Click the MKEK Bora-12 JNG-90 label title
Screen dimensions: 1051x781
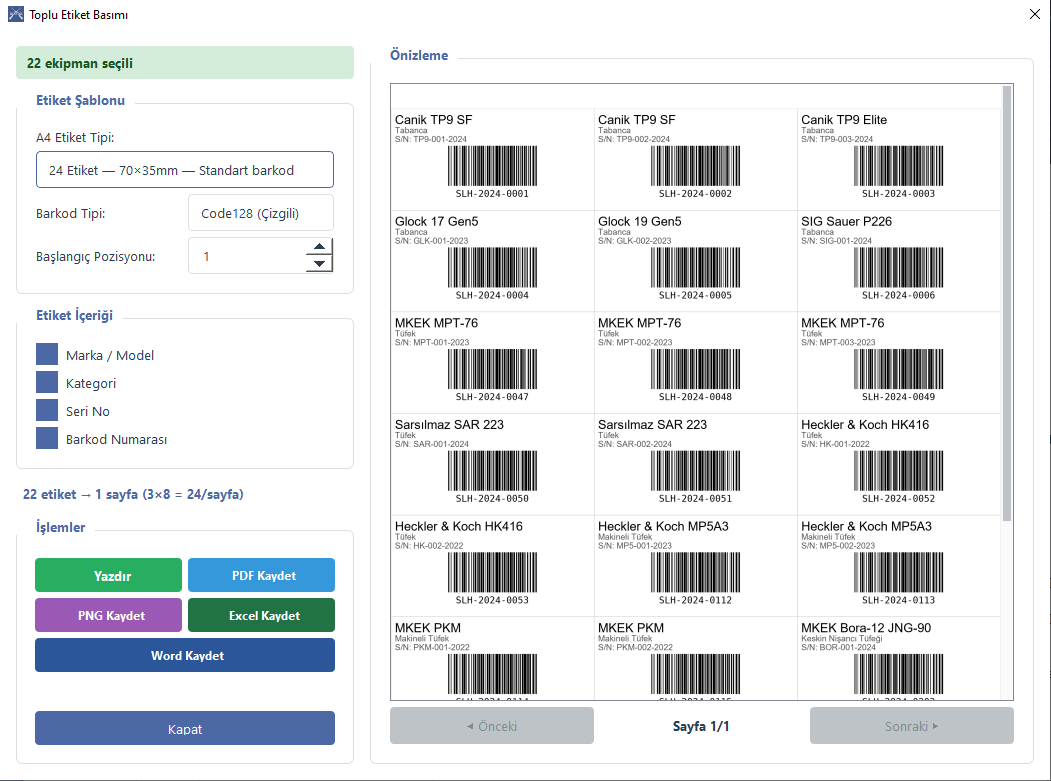coord(866,627)
